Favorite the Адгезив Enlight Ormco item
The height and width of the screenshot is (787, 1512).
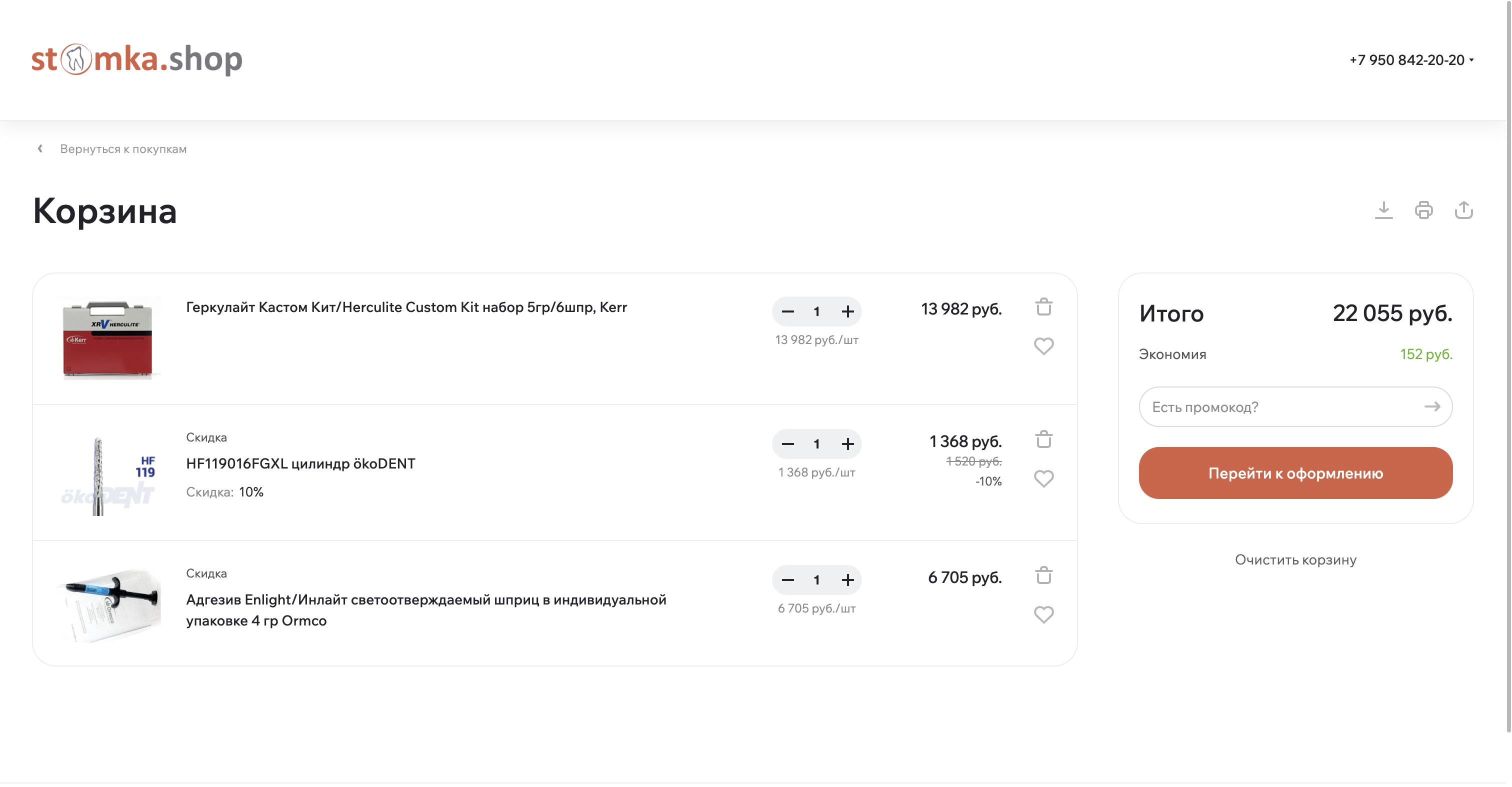1043,615
